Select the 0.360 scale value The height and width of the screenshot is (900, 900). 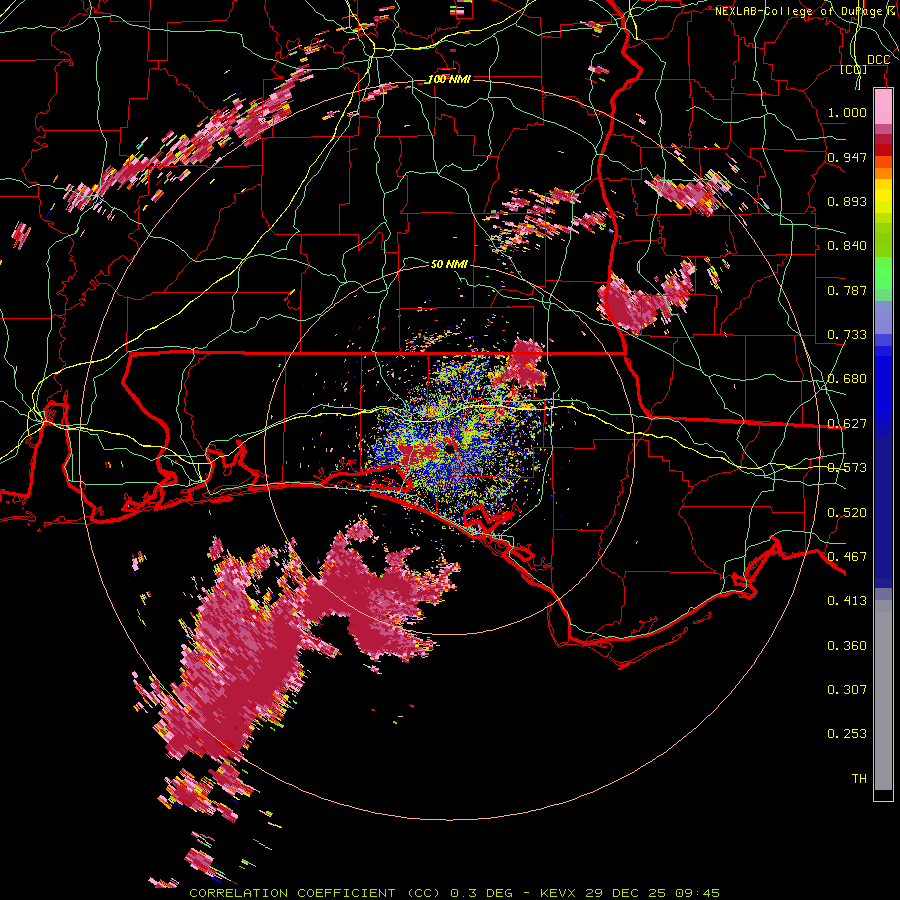(847, 646)
